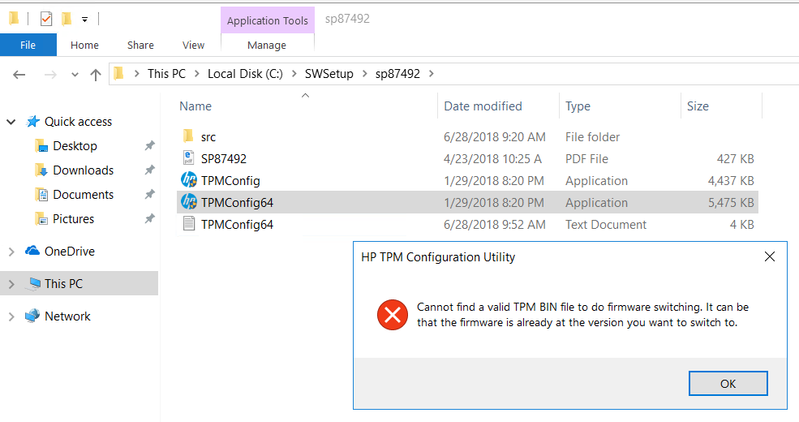Screen dimensions: 799x422
Task: Select the src folder icon
Action: (x=188, y=136)
